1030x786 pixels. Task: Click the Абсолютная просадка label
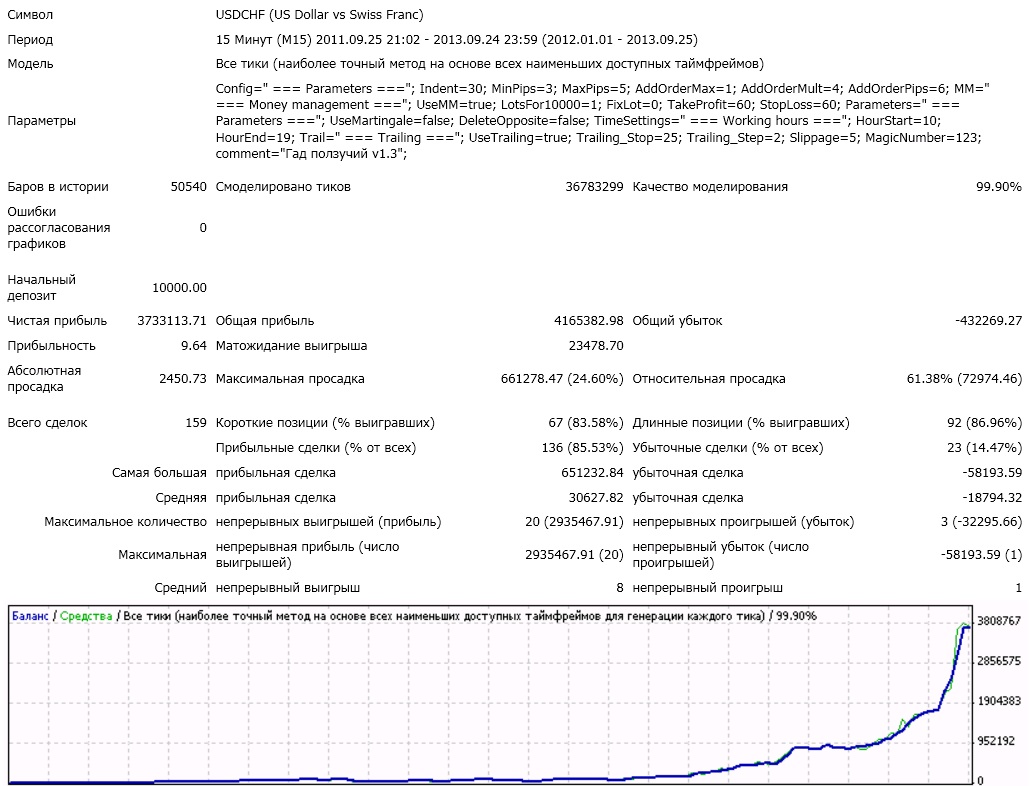click(x=44, y=378)
